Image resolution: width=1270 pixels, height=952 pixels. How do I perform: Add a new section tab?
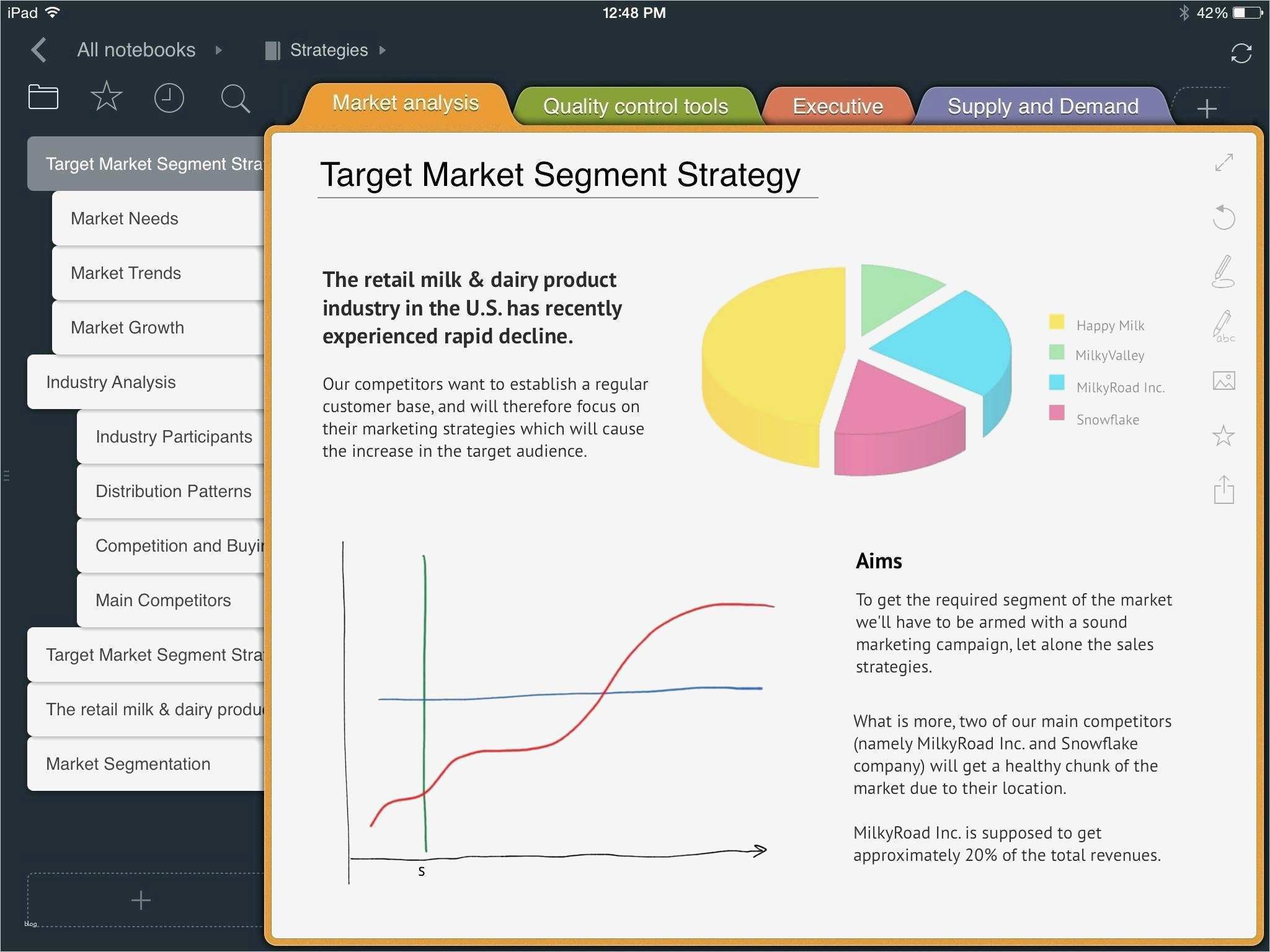(x=1206, y=109)
